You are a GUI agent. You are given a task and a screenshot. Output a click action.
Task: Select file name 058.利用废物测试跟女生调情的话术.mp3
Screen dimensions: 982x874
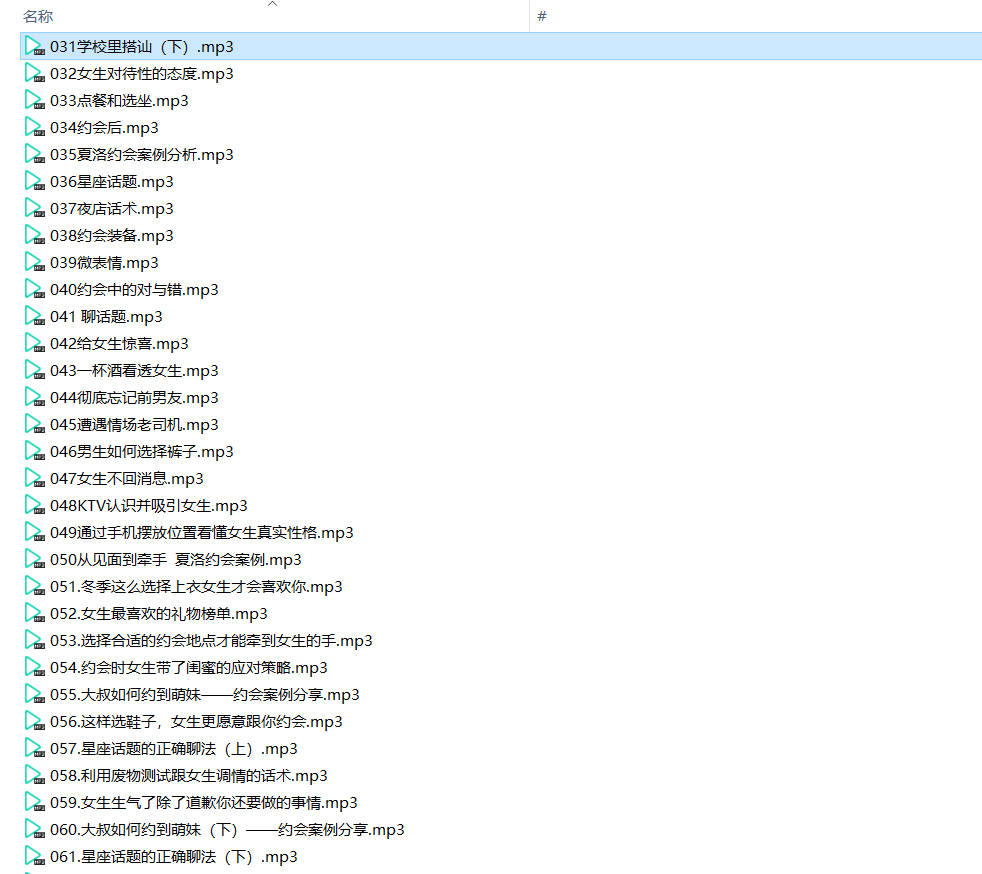point(189,774)
